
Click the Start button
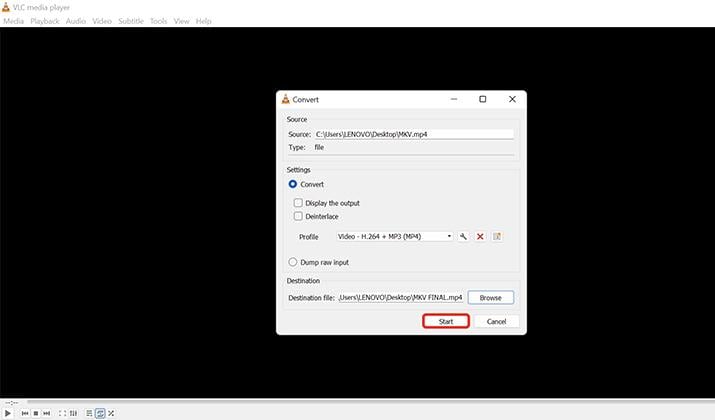pos(446,321)
